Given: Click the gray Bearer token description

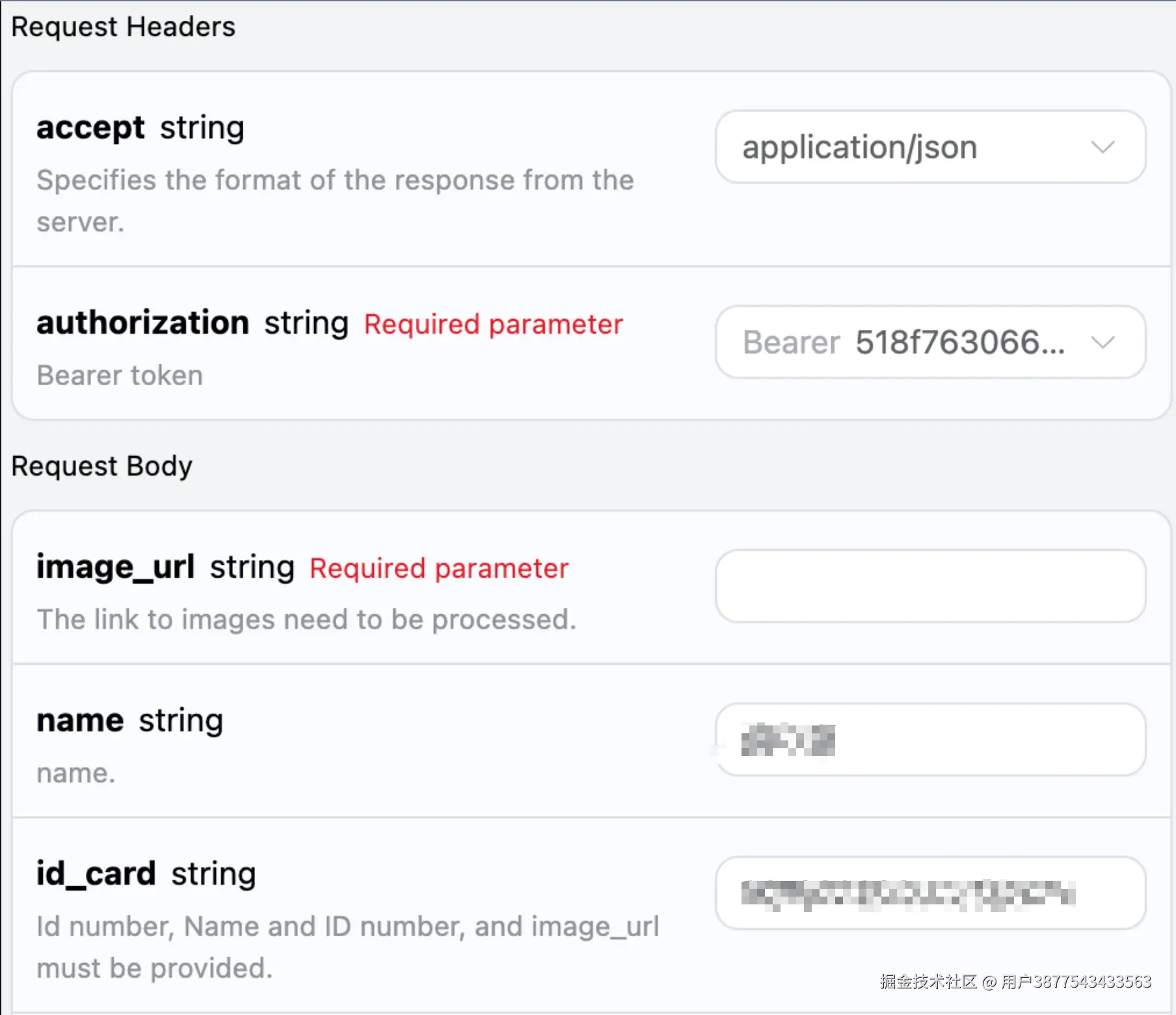Looking at the screenshot, I should point(120,375).
